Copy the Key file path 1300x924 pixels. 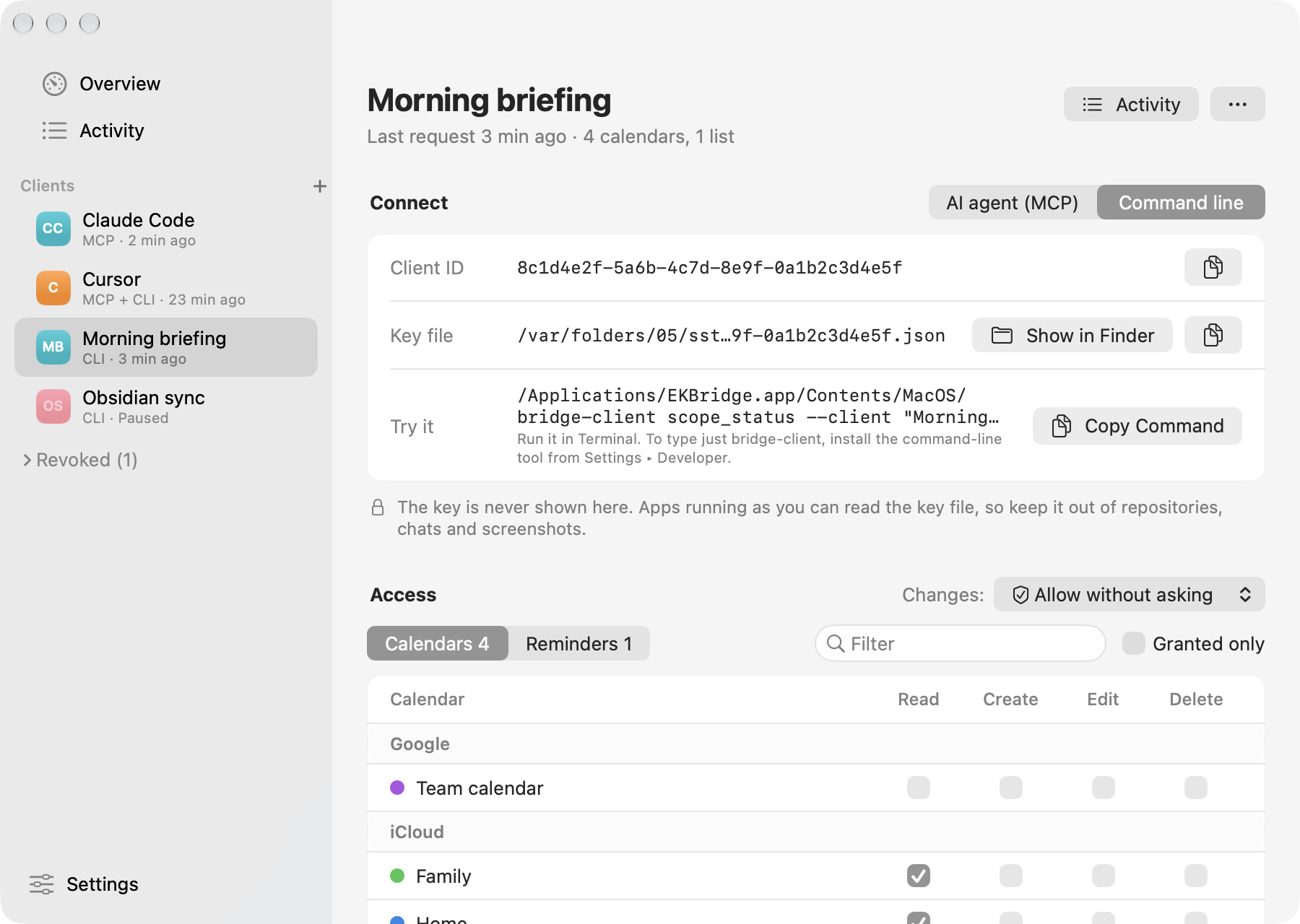pyautogui.click(x=1213, y=335)
